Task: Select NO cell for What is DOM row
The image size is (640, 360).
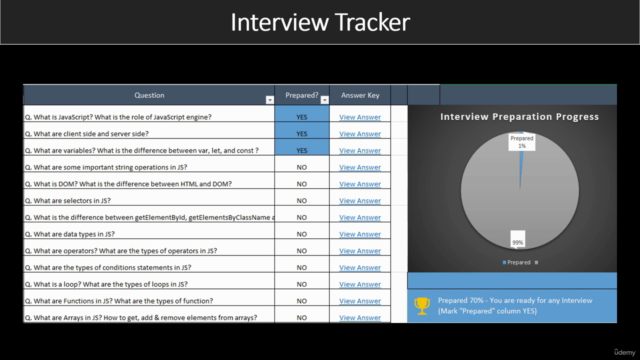Action: tap(302, 181)
